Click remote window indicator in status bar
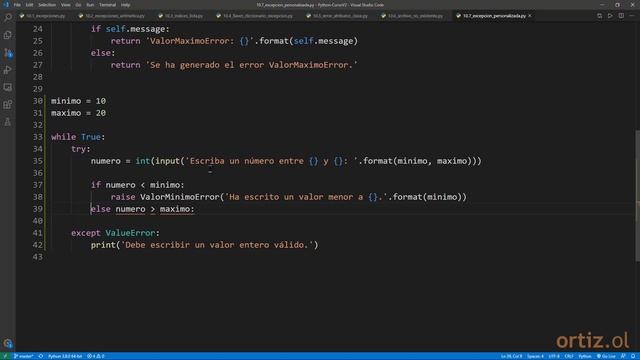This screenshot has width=640, height=360. (5, 356)
